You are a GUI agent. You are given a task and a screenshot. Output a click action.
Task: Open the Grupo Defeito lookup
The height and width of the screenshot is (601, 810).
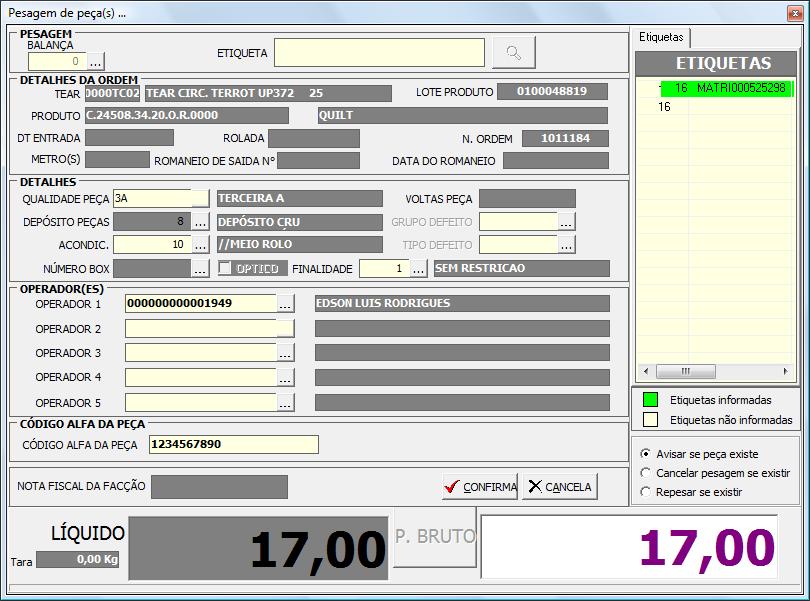click(x=567, y=222)
